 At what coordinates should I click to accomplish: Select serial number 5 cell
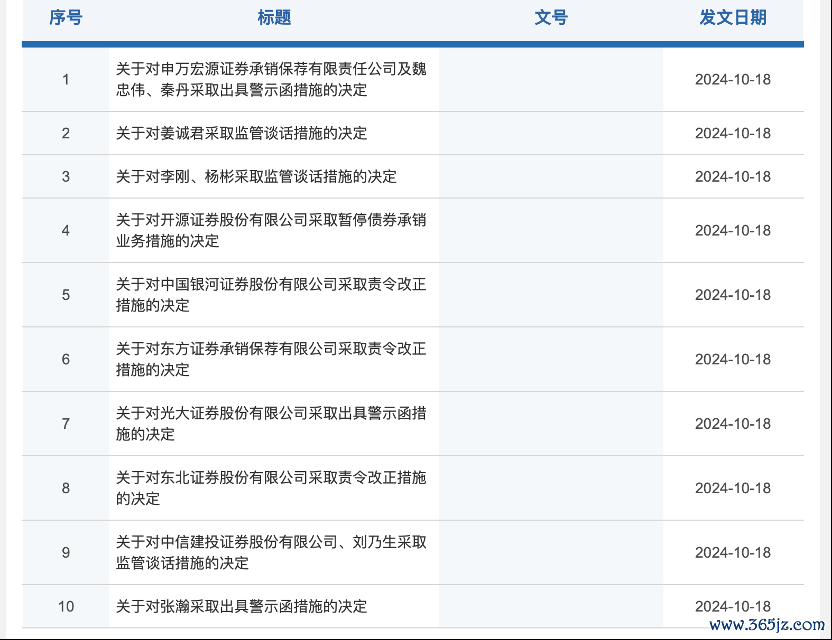(66, 295)
